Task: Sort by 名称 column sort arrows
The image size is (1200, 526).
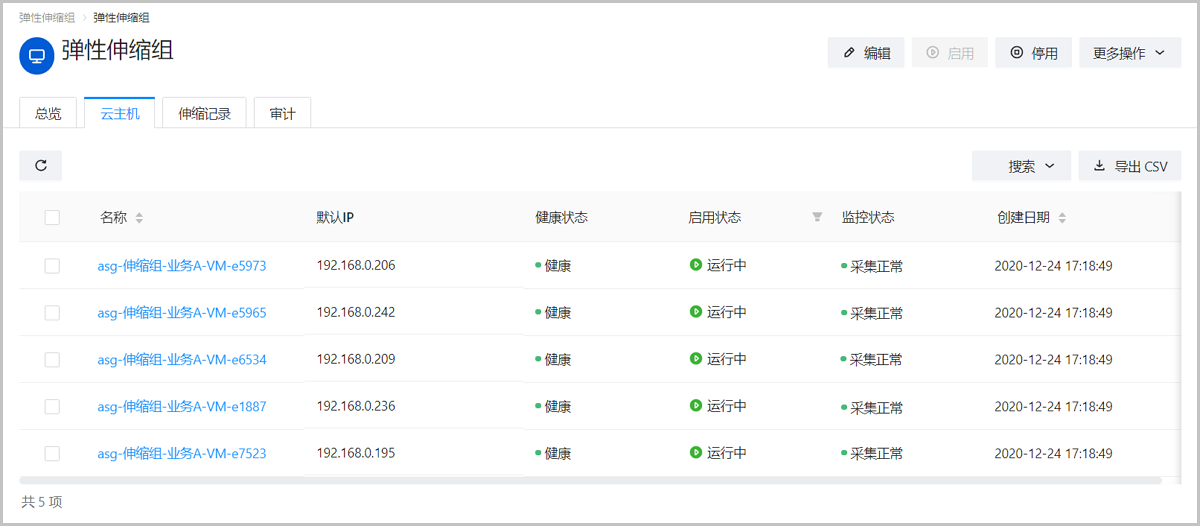Action: [x=139, y=218]
